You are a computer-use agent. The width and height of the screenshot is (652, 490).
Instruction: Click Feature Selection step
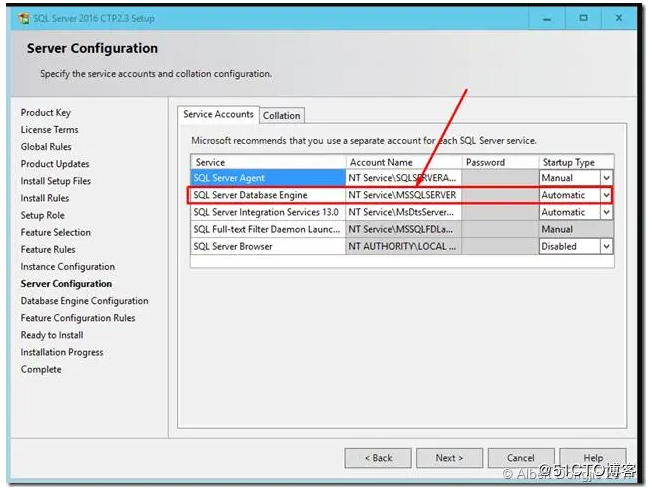point(56,232)
